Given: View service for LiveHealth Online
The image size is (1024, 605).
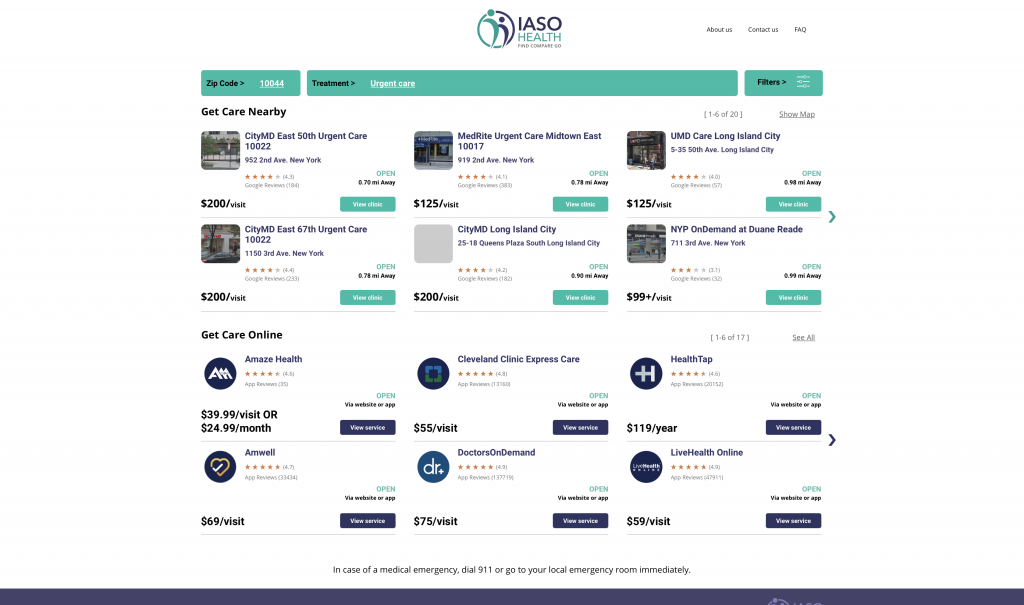Looking at the screenshot, I should [x=793, y=521].
